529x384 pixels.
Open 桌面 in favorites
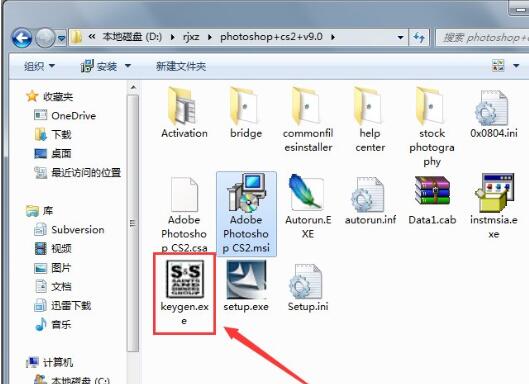pos(53,154)
